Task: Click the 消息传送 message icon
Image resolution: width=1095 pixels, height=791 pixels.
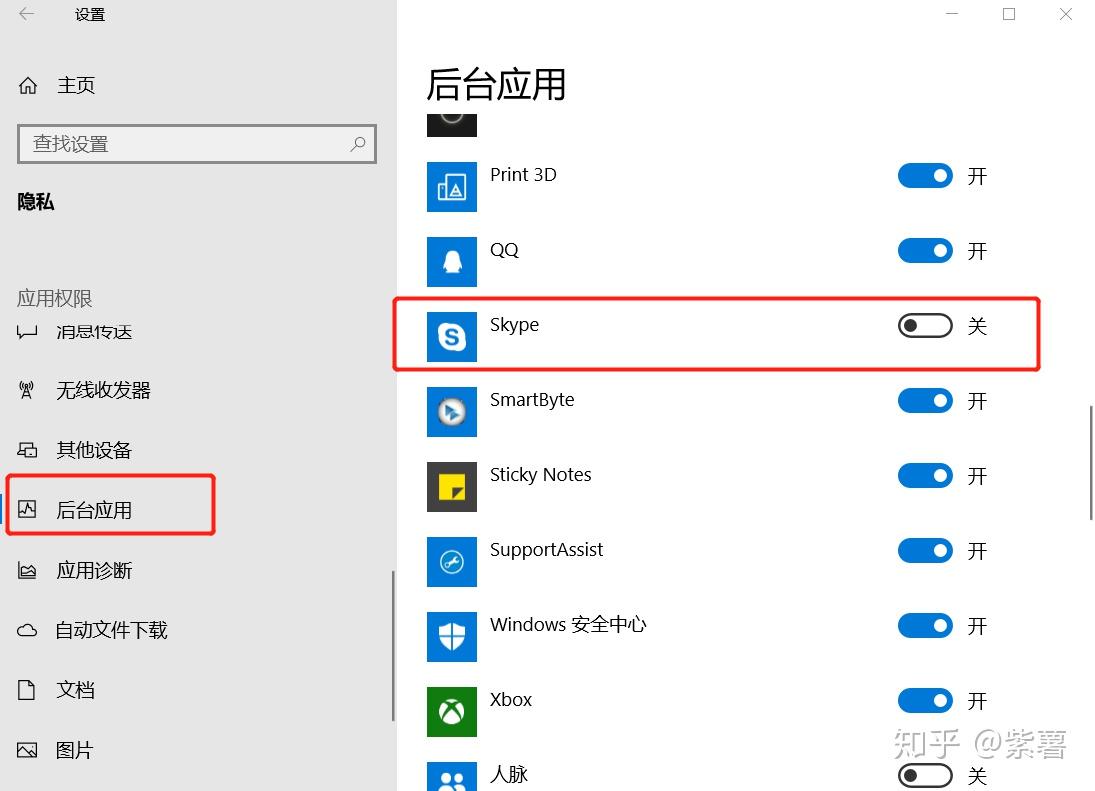Action: (x=27, y=332)
